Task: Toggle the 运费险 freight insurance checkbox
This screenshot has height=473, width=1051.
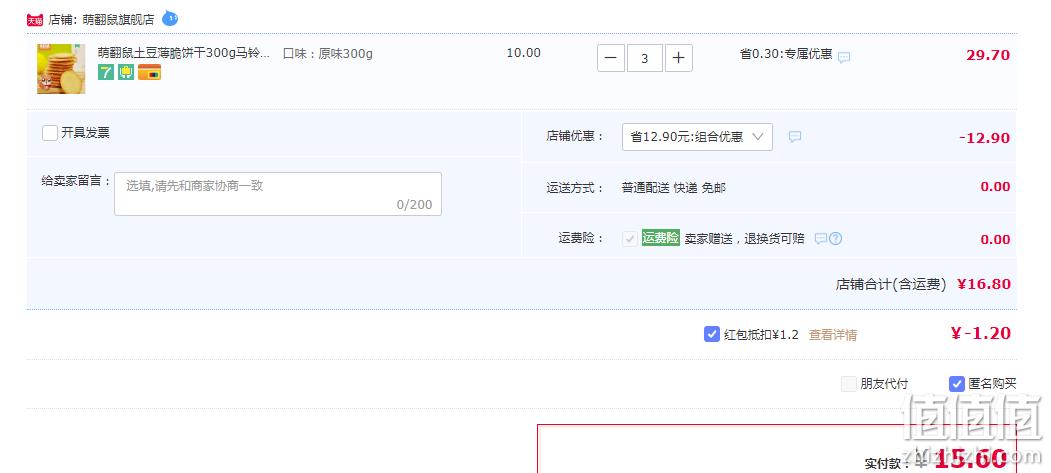Action: pyautogui.click(x=629, y=239)
